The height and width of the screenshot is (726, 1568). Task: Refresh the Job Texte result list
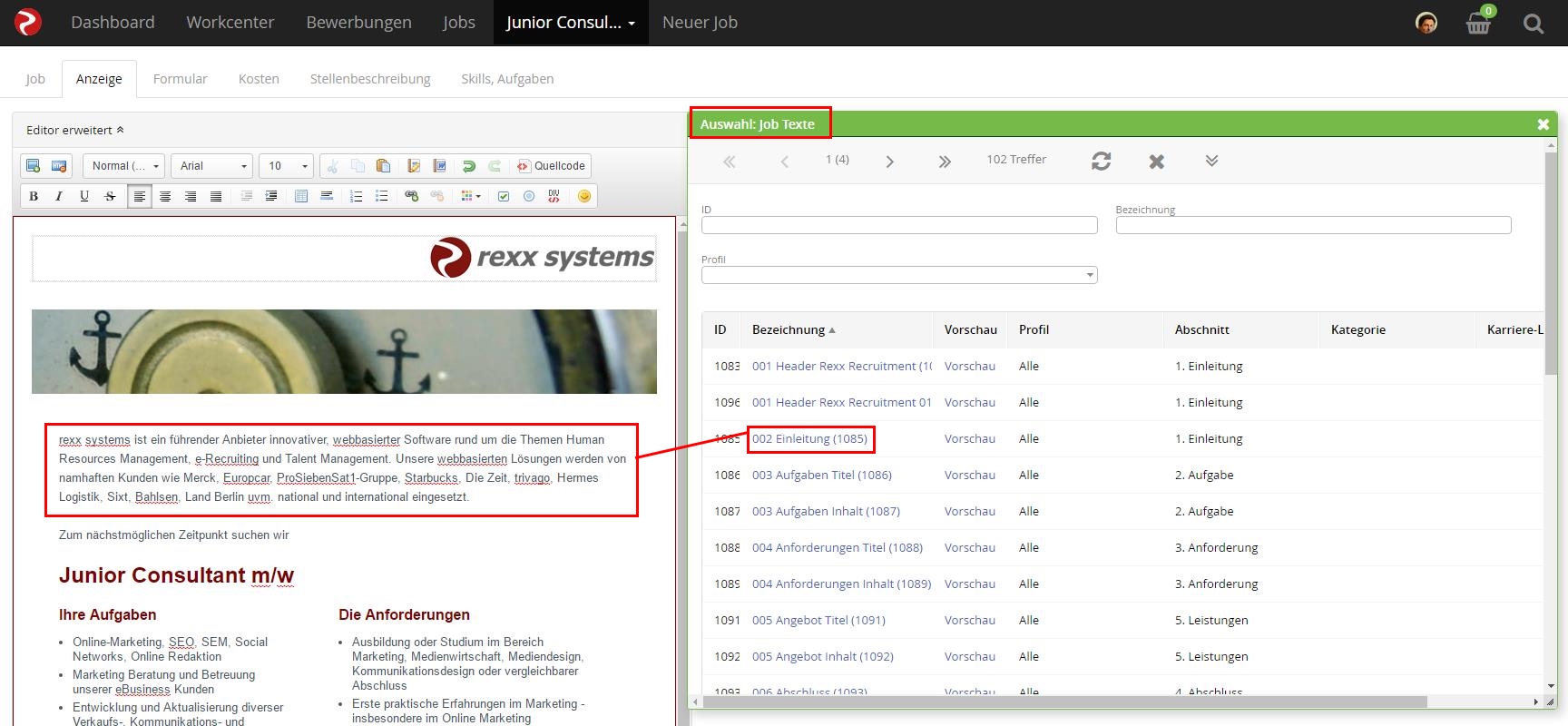[1102, 161]
